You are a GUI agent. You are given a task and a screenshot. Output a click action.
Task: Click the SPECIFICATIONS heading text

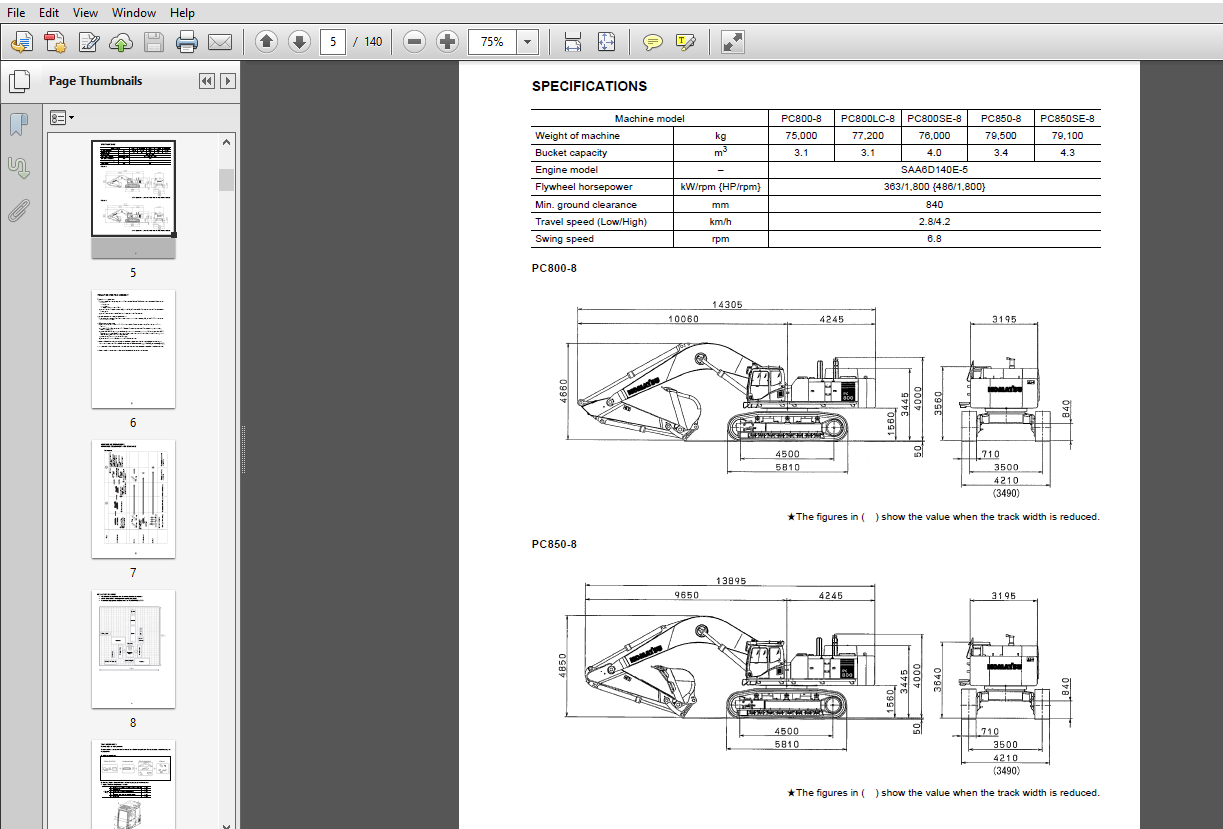[589, 86]
